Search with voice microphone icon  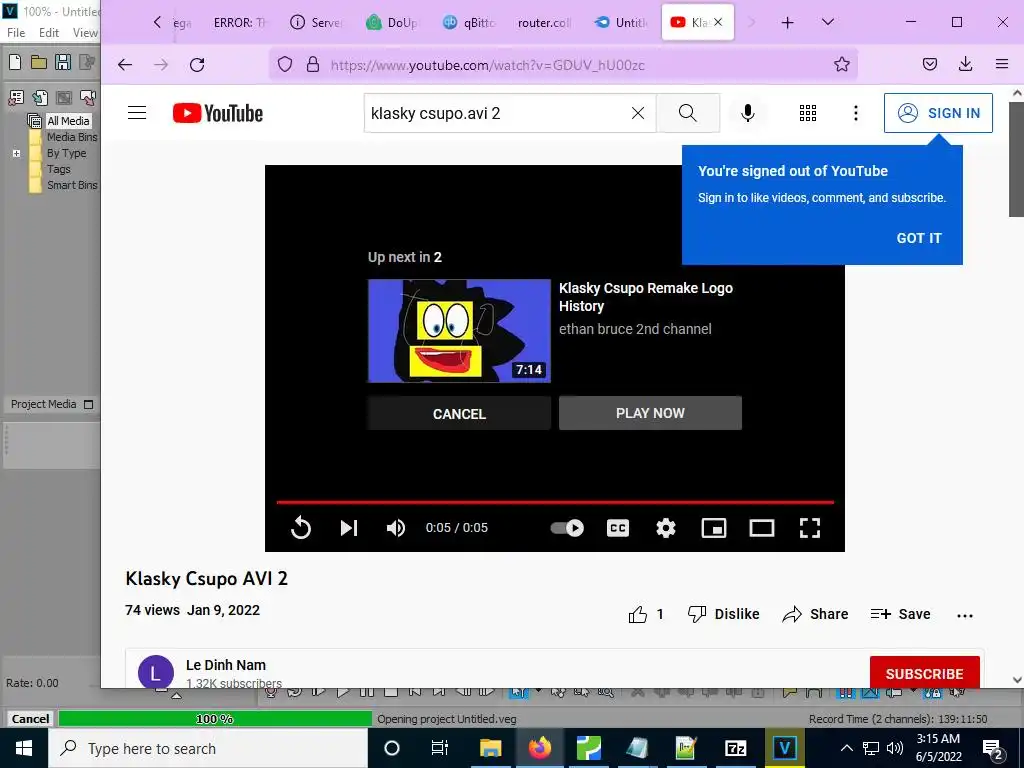pos(748,113)
